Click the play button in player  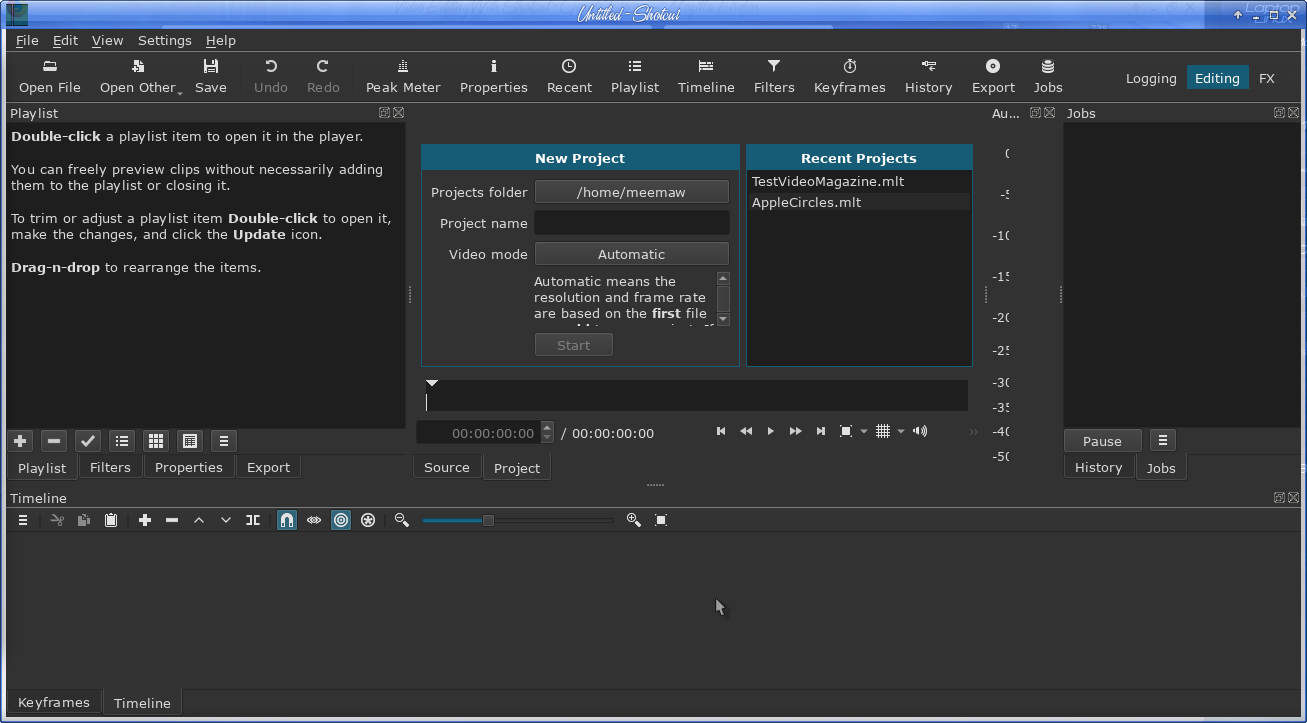click(x=770, y=431)
